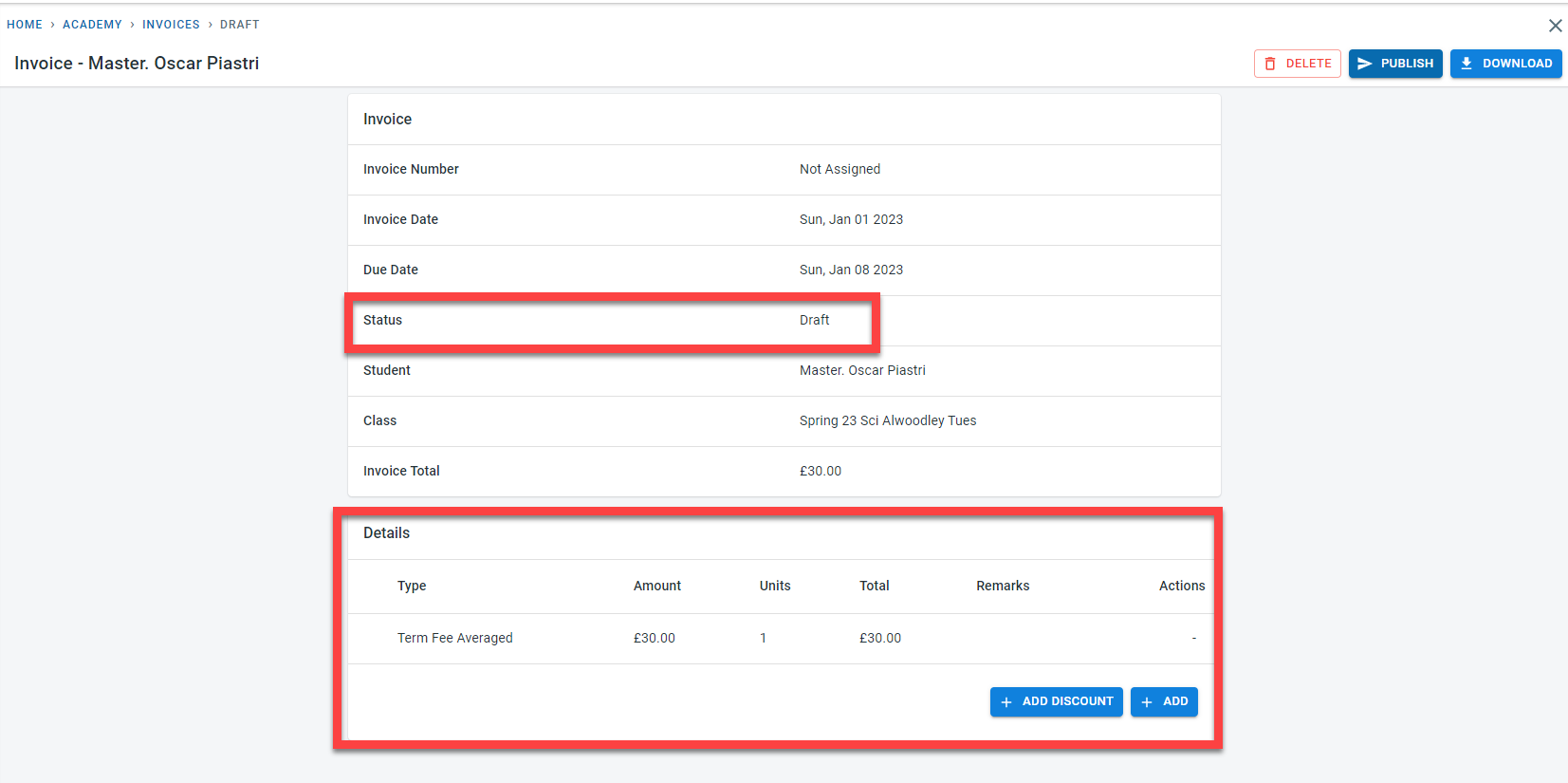Image resolution: width=1568 pixels, height=783 pixels.
Task: Click the Spring 23 Sci Alwoodley Tues class
Action: [x=887, y=420]
